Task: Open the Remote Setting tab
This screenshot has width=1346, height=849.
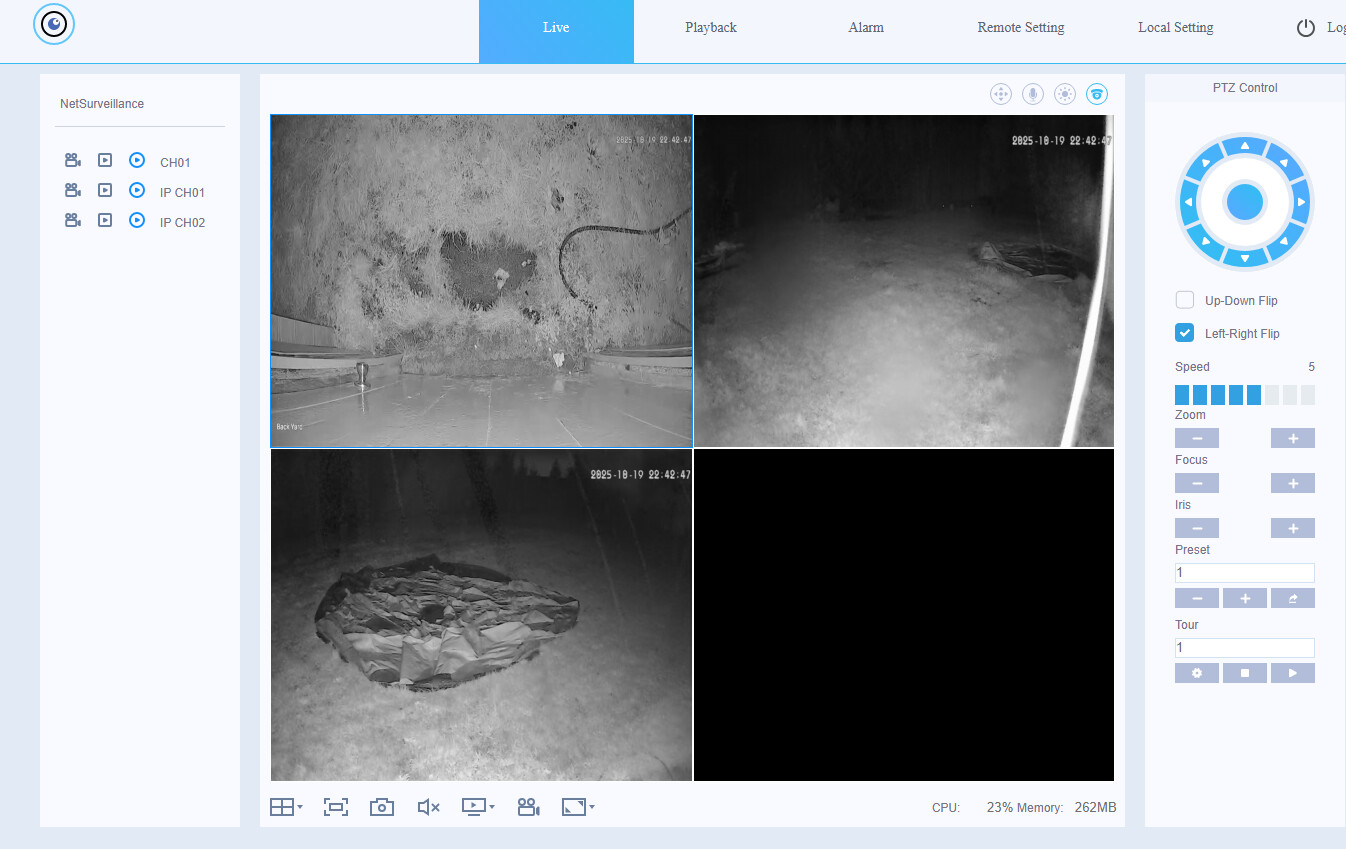Action: [1020, 28]
